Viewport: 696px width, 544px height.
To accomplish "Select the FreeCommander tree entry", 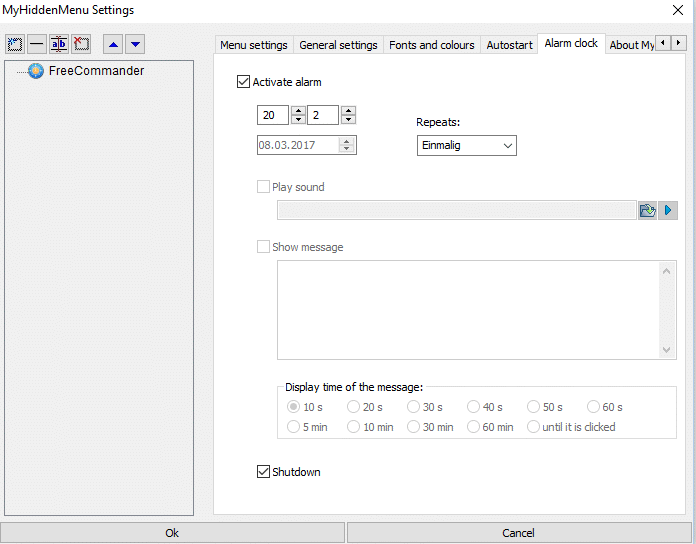I will click(x=96, y=71).
